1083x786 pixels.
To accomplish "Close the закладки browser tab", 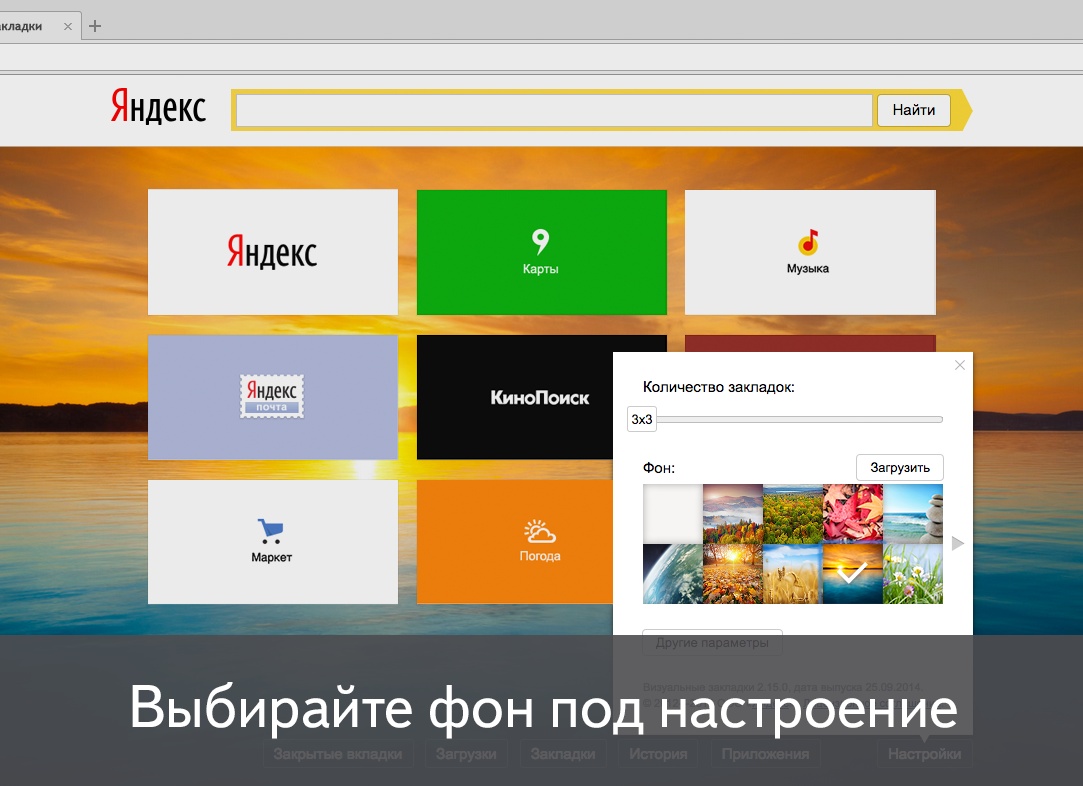I will (x=68, y=26).
